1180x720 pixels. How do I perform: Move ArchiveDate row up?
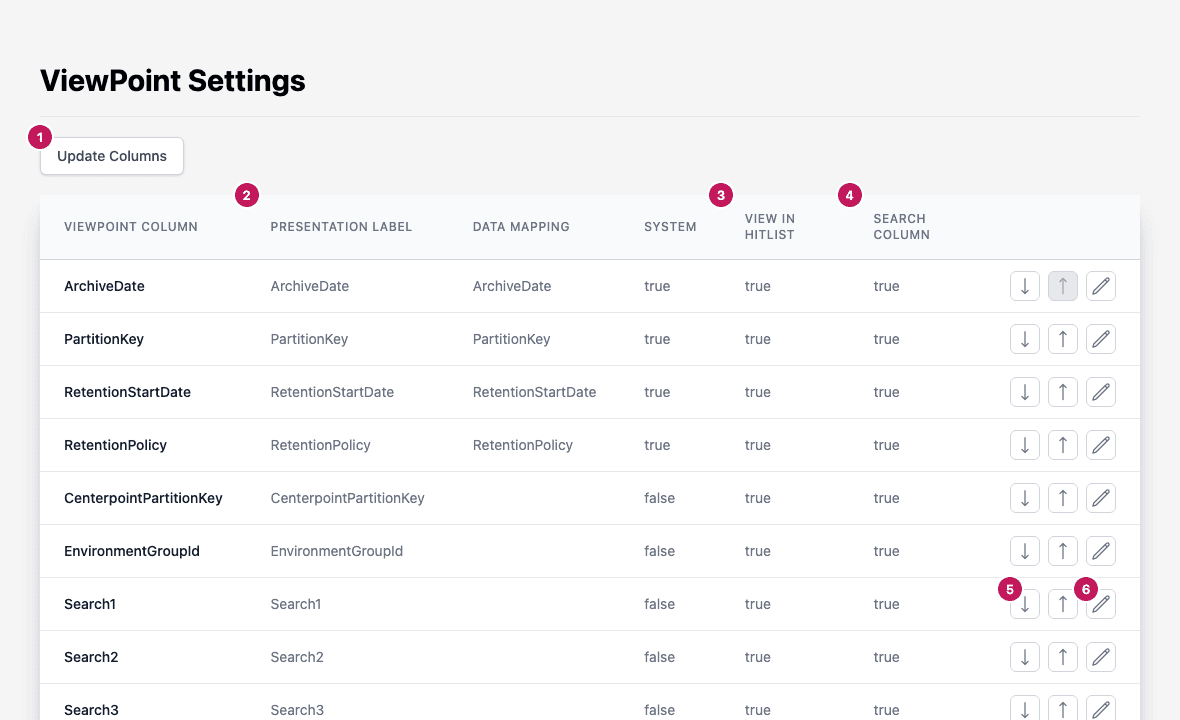[x=1063, y=286]
